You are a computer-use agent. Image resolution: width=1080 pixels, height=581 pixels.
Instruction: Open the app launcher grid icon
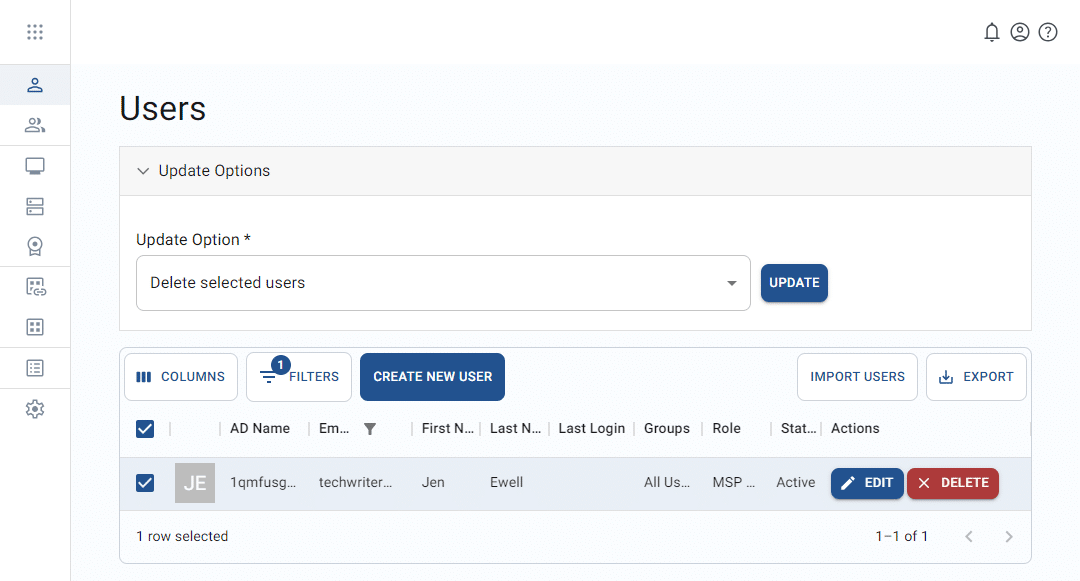coord(35,32)
